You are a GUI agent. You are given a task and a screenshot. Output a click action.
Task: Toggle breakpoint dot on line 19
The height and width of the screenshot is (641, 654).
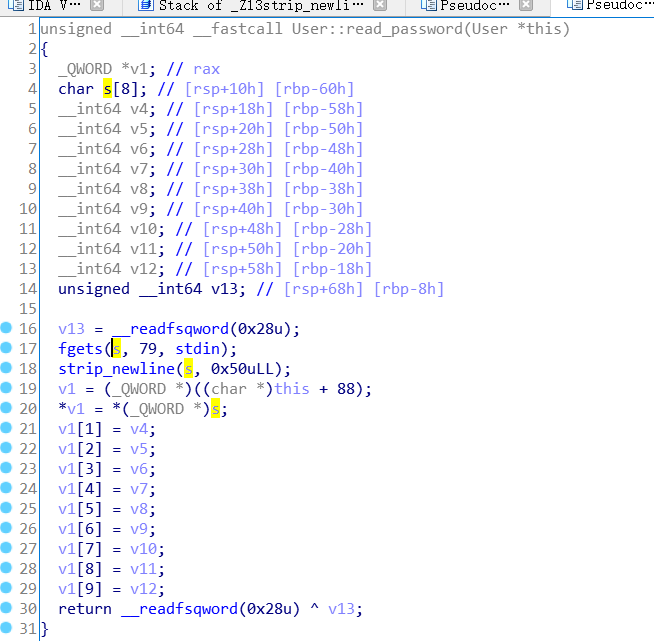tap(6, 388)
